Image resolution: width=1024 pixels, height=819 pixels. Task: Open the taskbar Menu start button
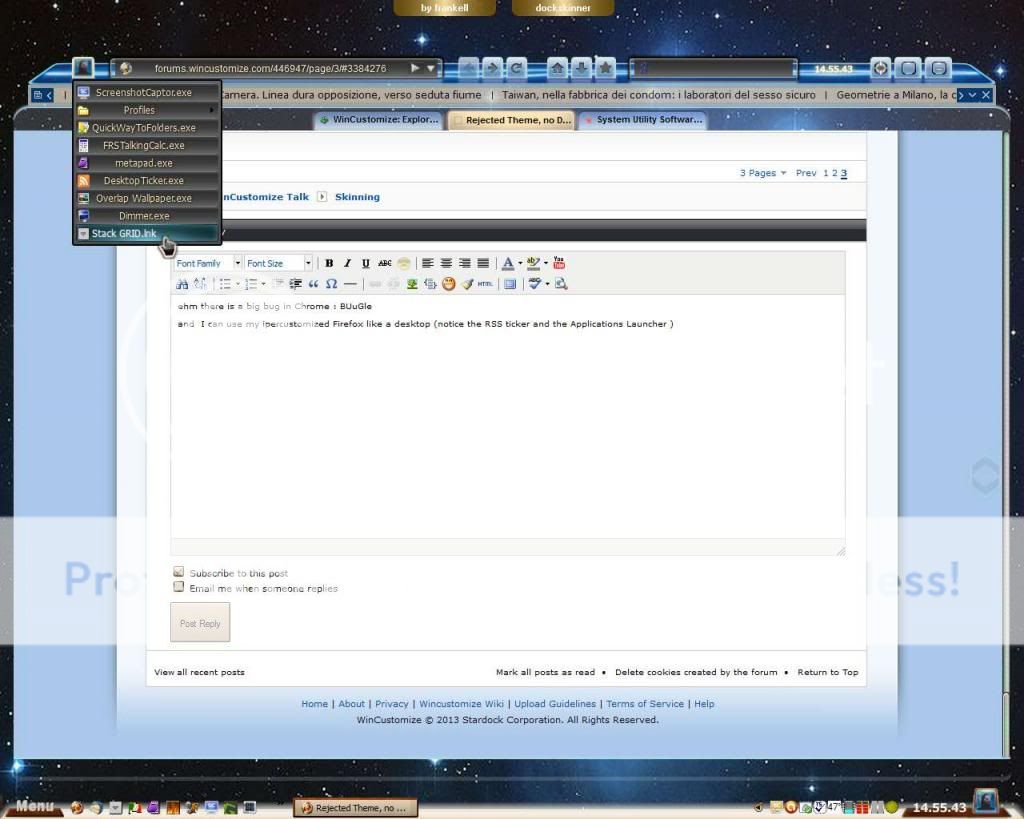[34, 806]
